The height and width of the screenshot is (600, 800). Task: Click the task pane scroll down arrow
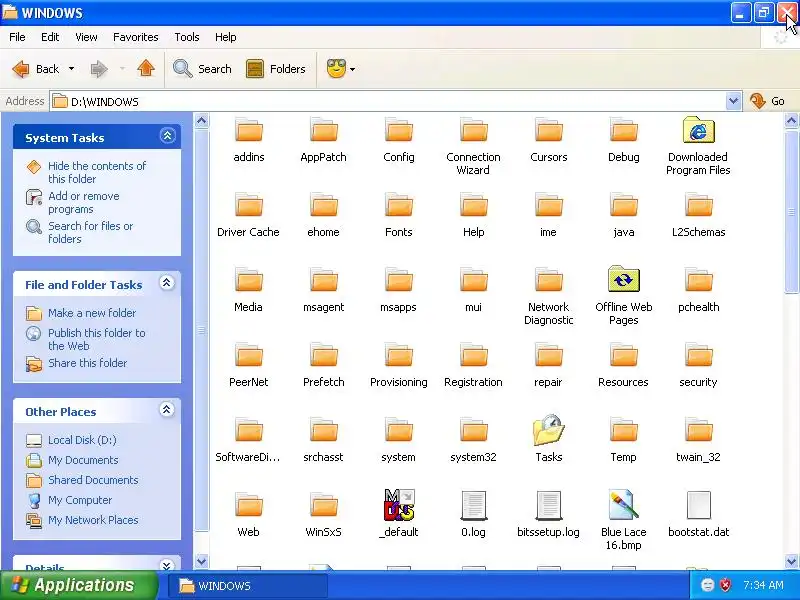tap(202, 561)
